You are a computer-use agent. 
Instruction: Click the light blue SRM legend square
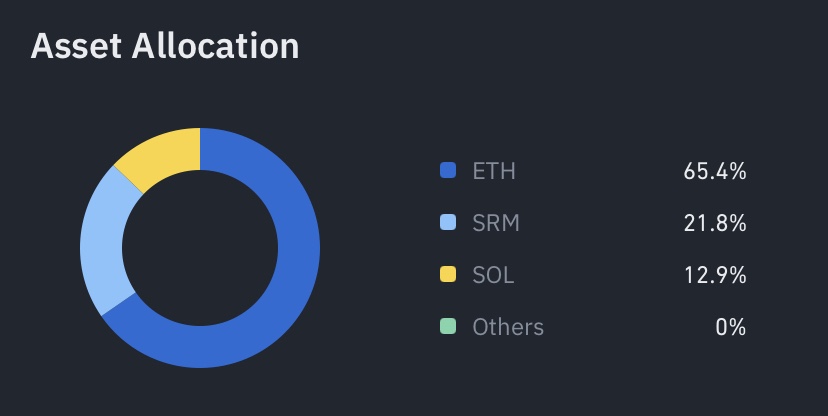448,223
